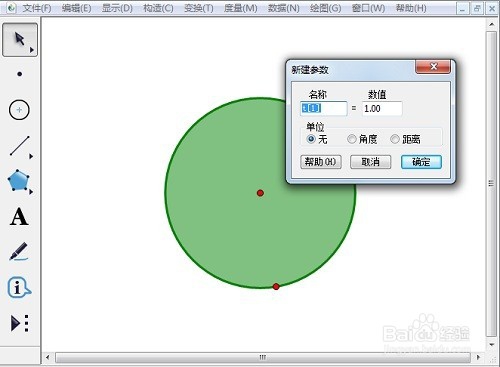This screenshot has height=367, width=500.
Task: Open the Custom tools icon
Action: coord(20,323)
